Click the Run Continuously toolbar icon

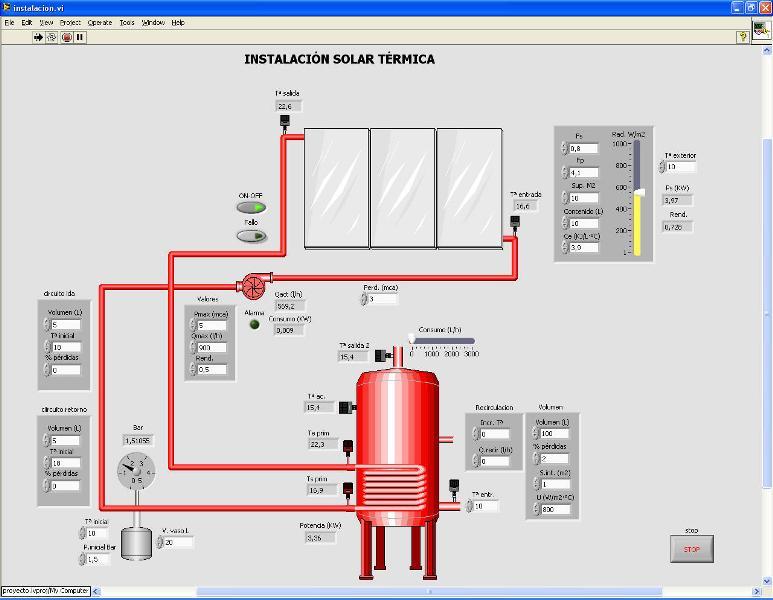coord(52,37)
